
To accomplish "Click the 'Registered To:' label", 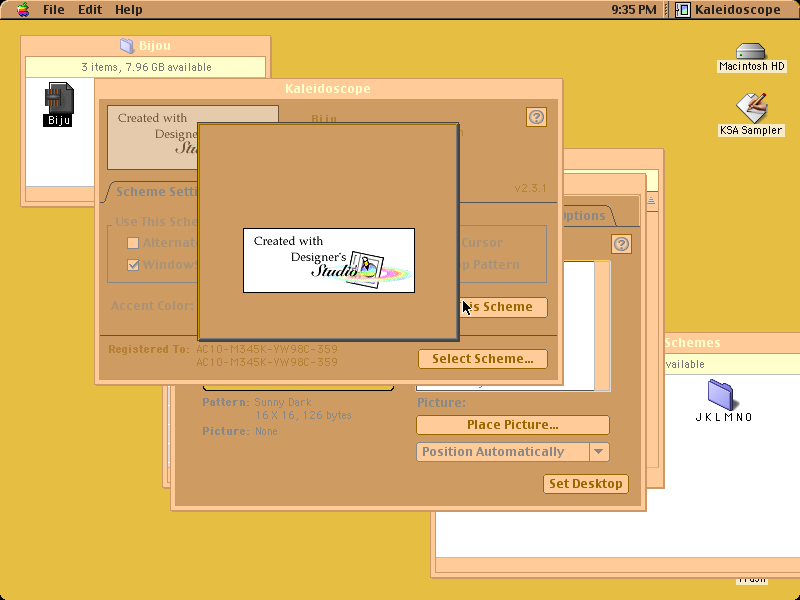I will pyautogui.click(x=149, y=349).
